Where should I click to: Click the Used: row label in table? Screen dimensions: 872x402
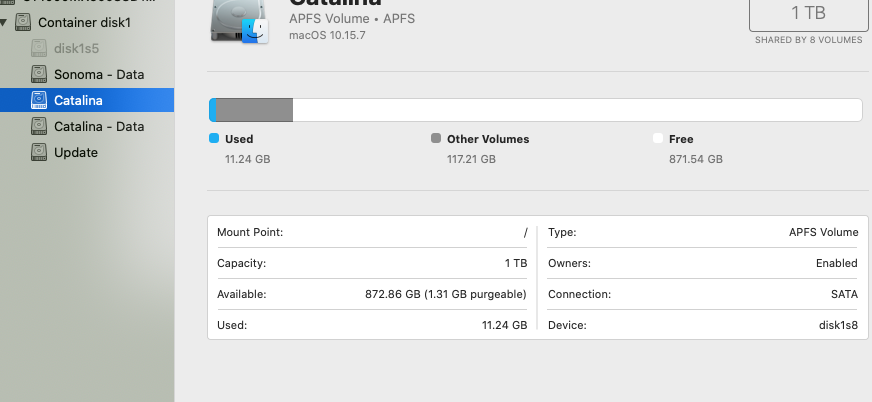232,325
